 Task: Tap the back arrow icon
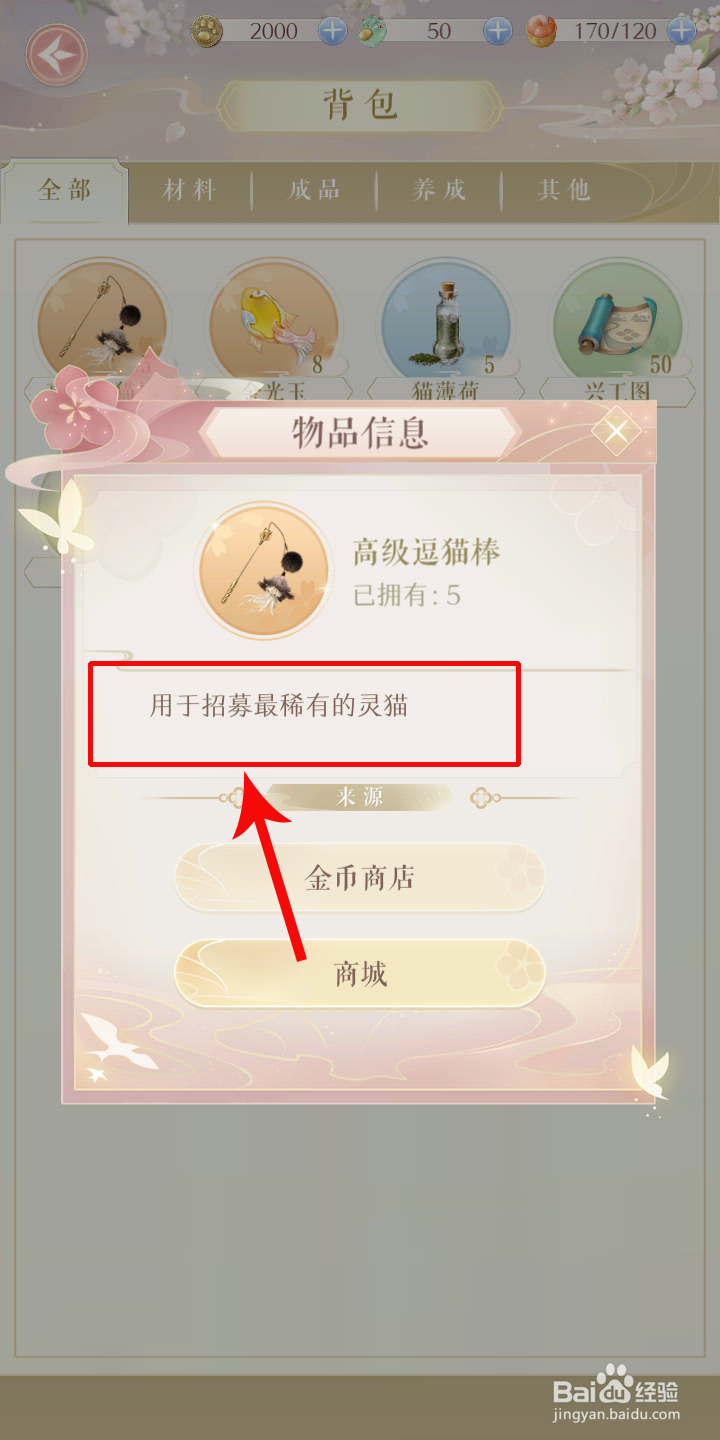click(57, 53)
